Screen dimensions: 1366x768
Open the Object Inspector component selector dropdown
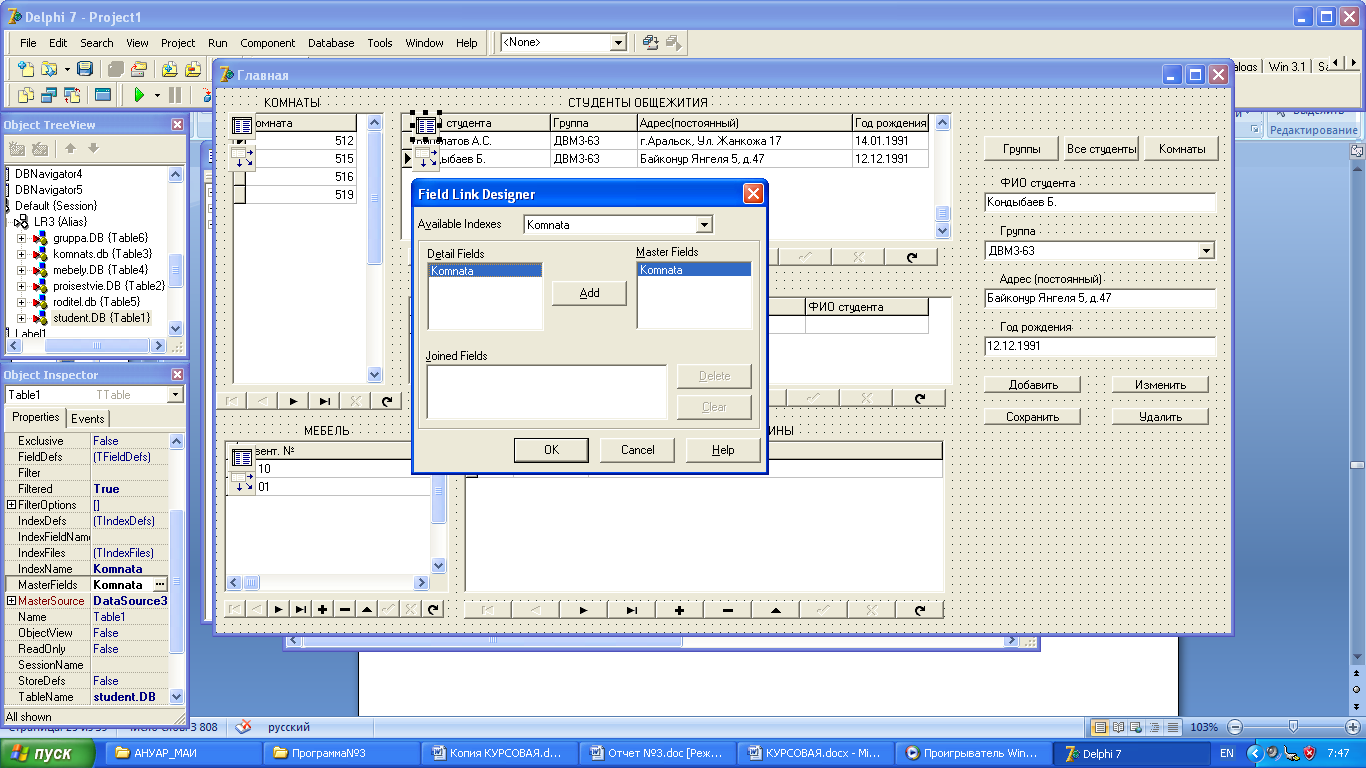pos(176,395)
